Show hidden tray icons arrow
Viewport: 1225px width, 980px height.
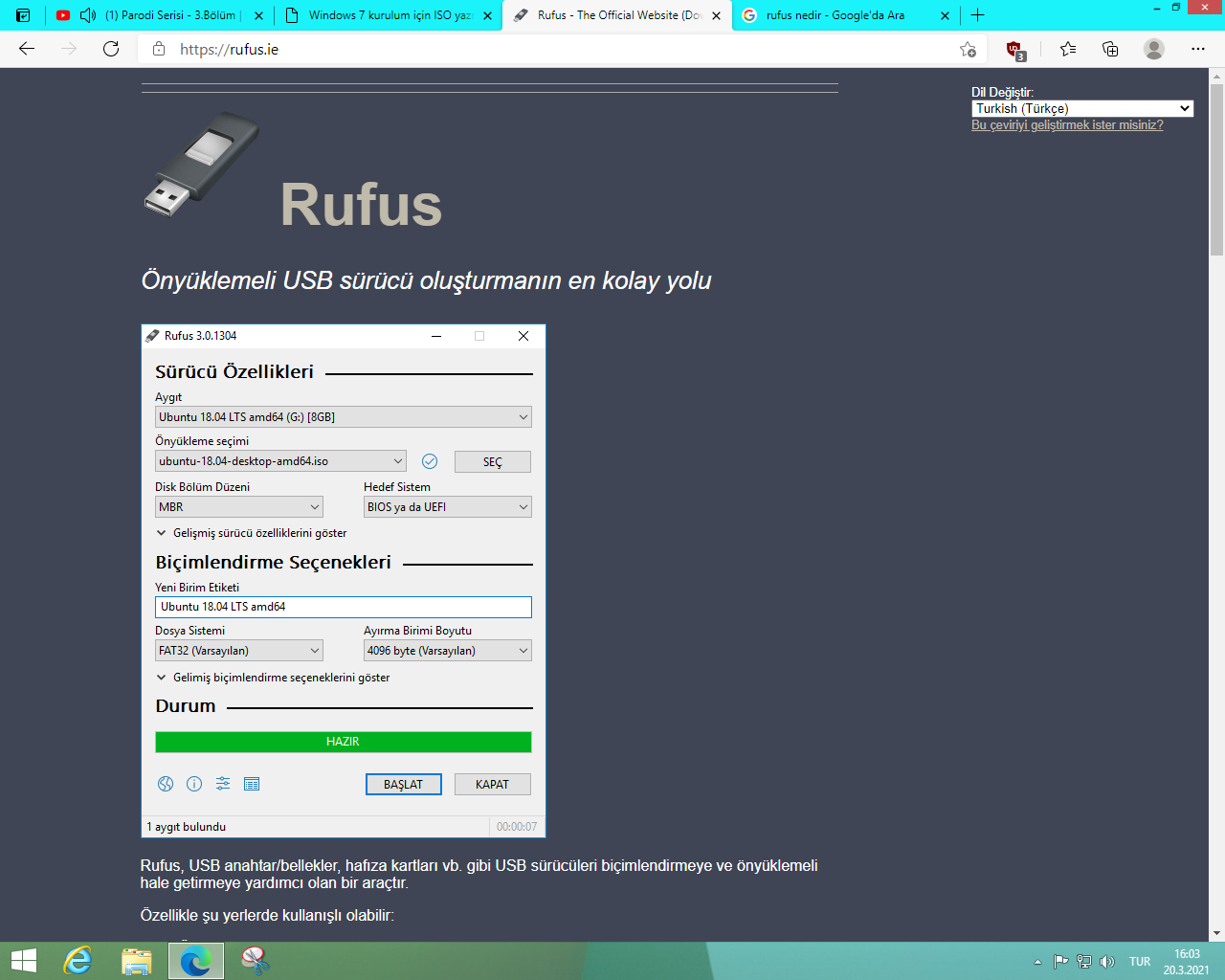[x=1037, y=962]
